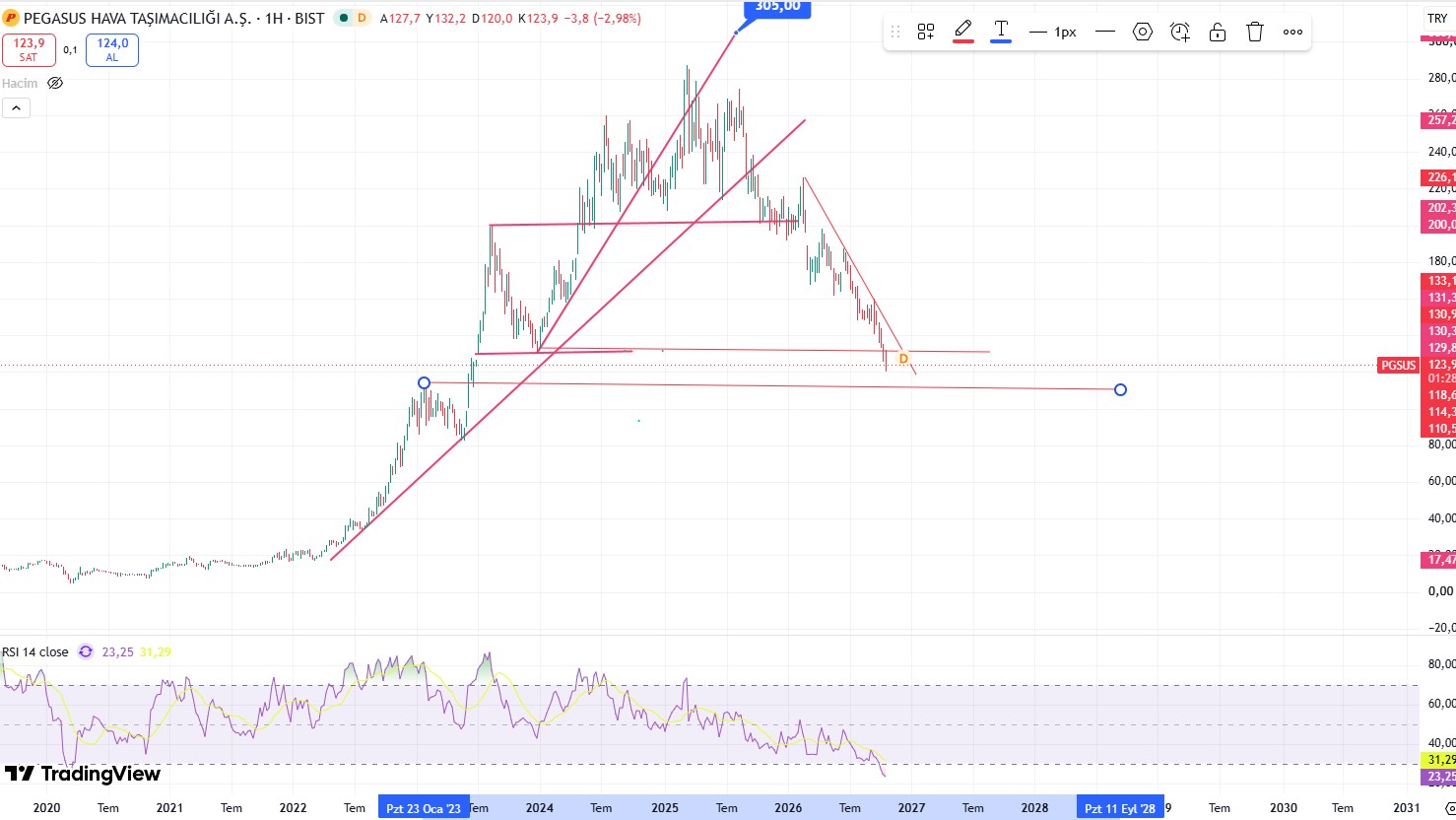Click the 305,00 price label callout
Screen dimensions: 1456x820
coord(777,8)
